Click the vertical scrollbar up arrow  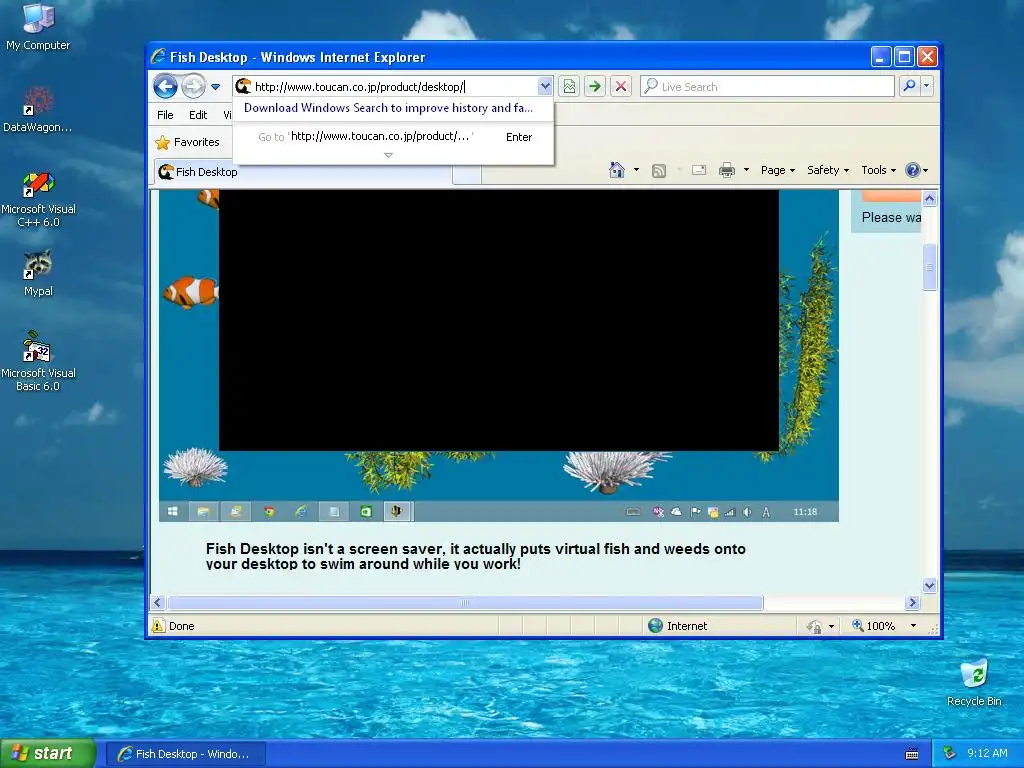(929, 198)
